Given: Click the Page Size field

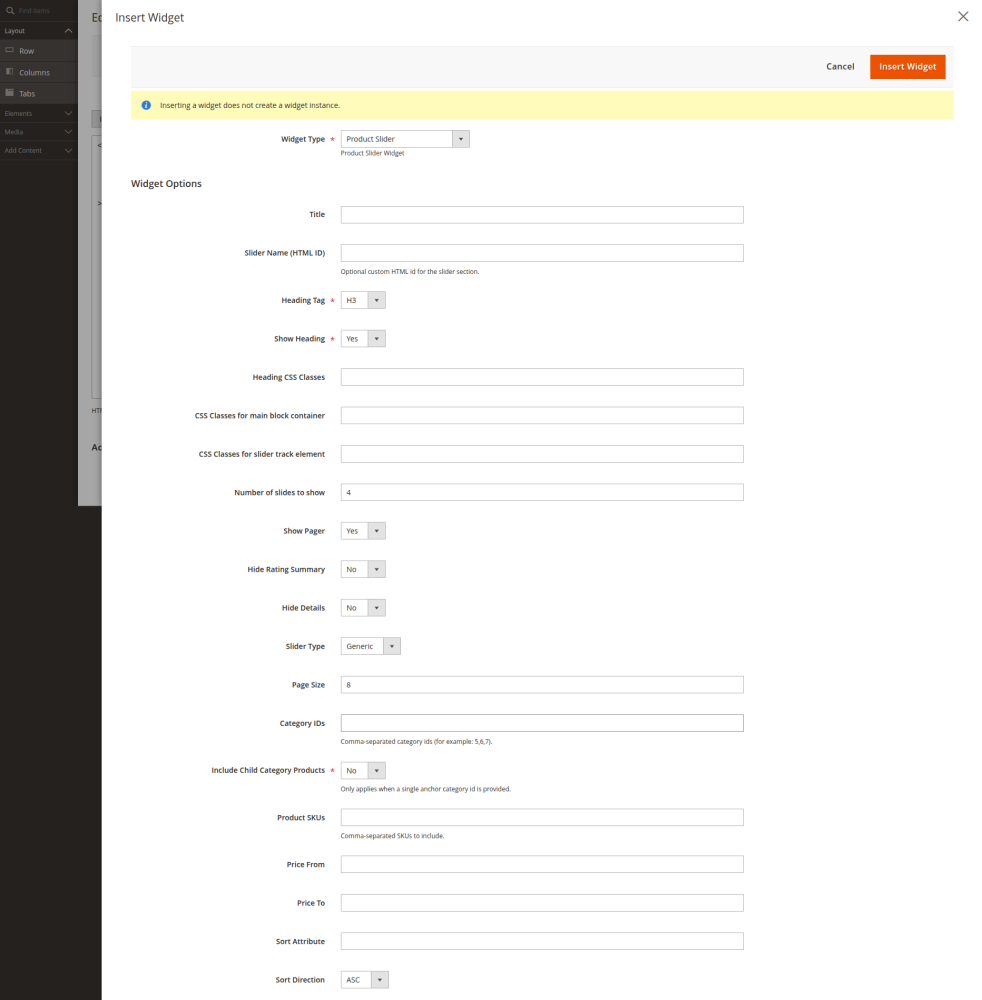Looking at the screenshot, I should (542, 685).
